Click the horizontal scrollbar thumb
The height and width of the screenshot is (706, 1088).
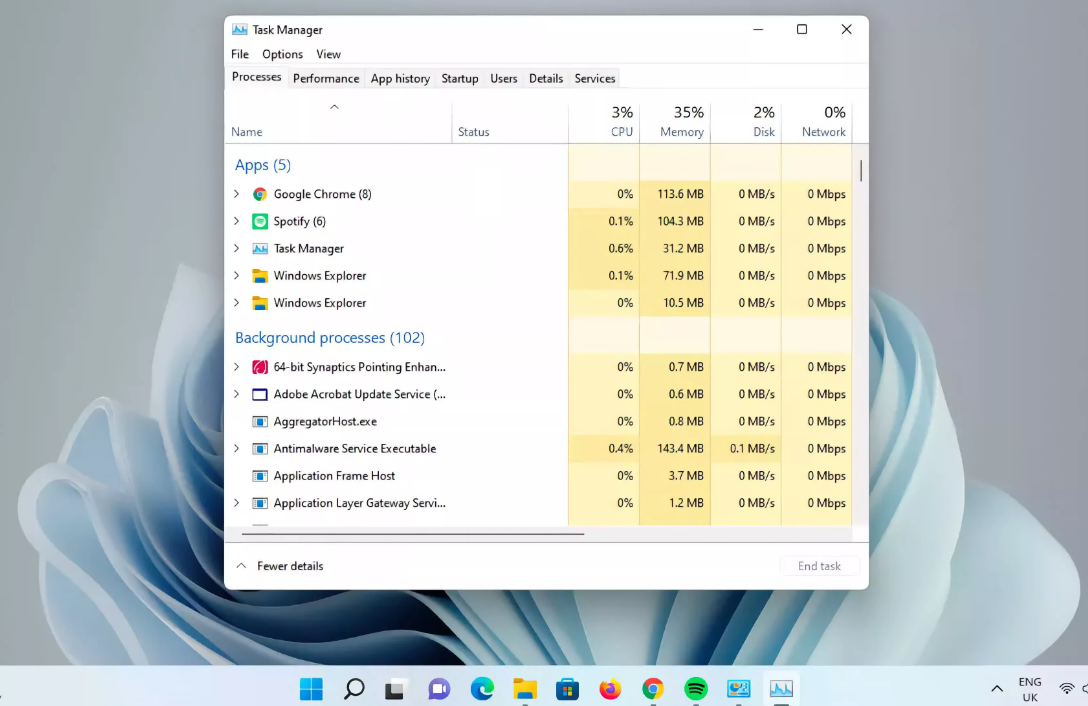coord(413,534)
